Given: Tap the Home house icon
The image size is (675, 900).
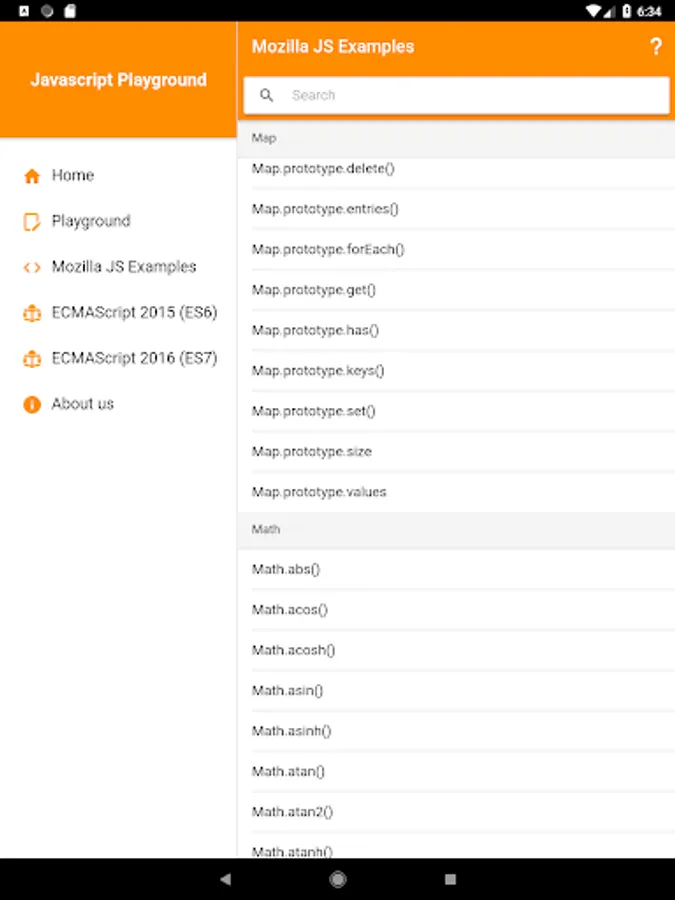Looking at the screenshot, I should coord(32,176).
